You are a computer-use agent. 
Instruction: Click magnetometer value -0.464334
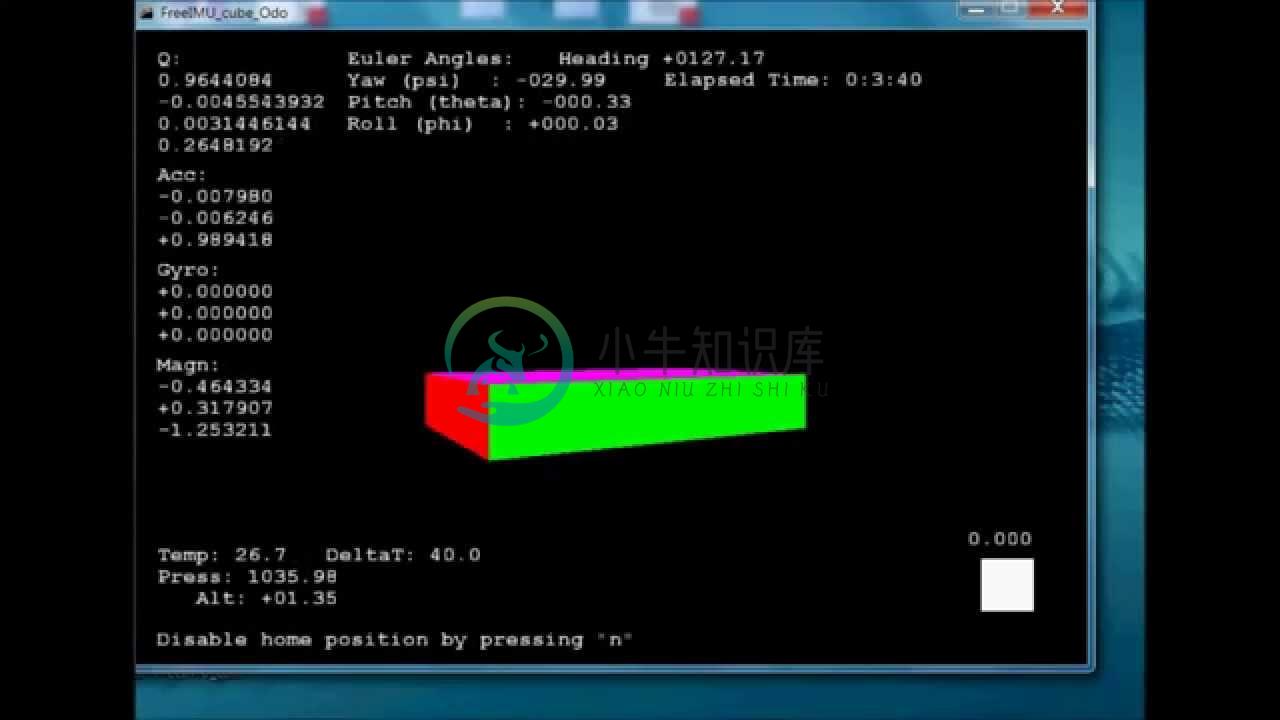(x=215, y=387)
